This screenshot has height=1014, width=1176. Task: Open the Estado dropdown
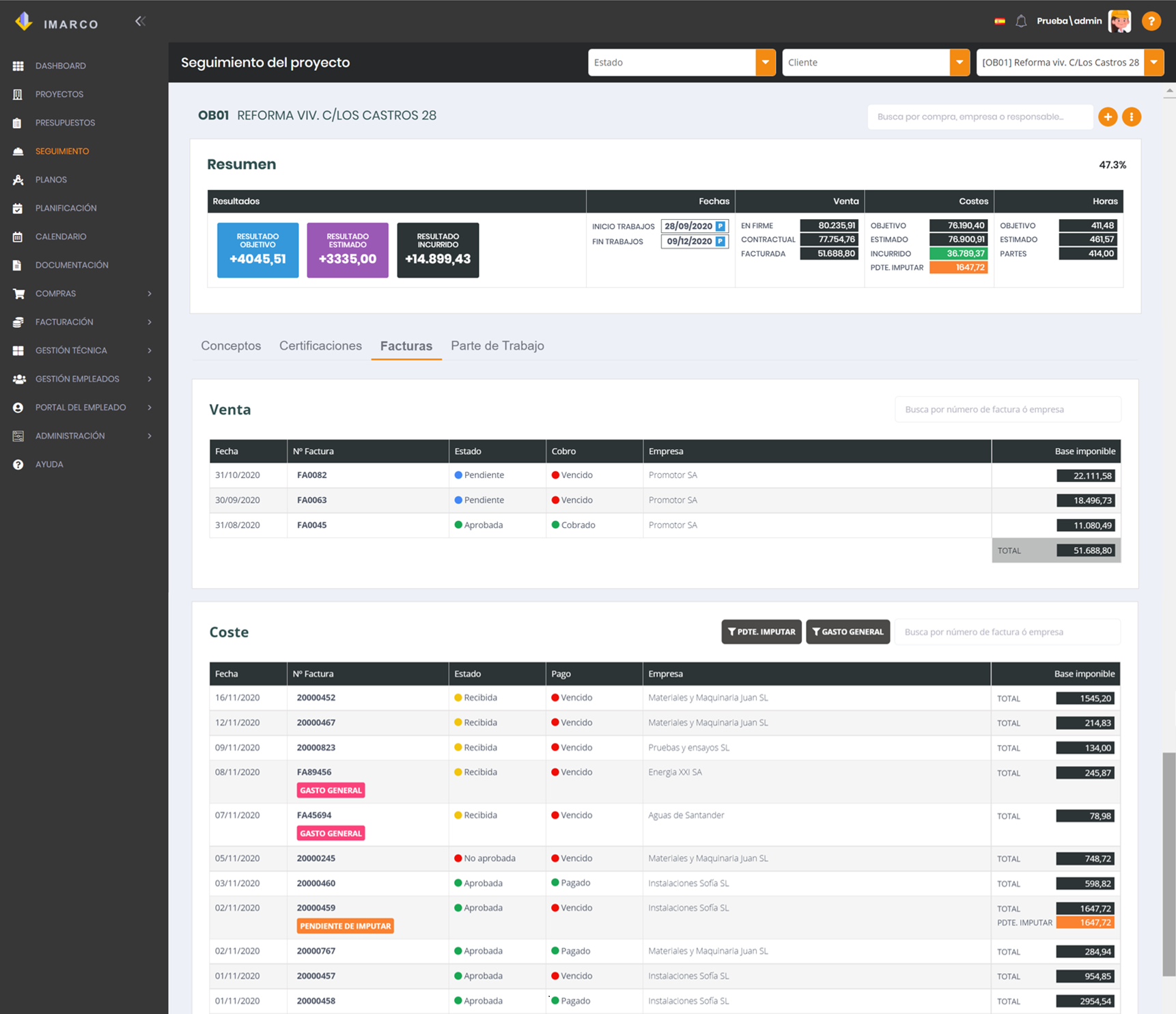coord(682,62)
